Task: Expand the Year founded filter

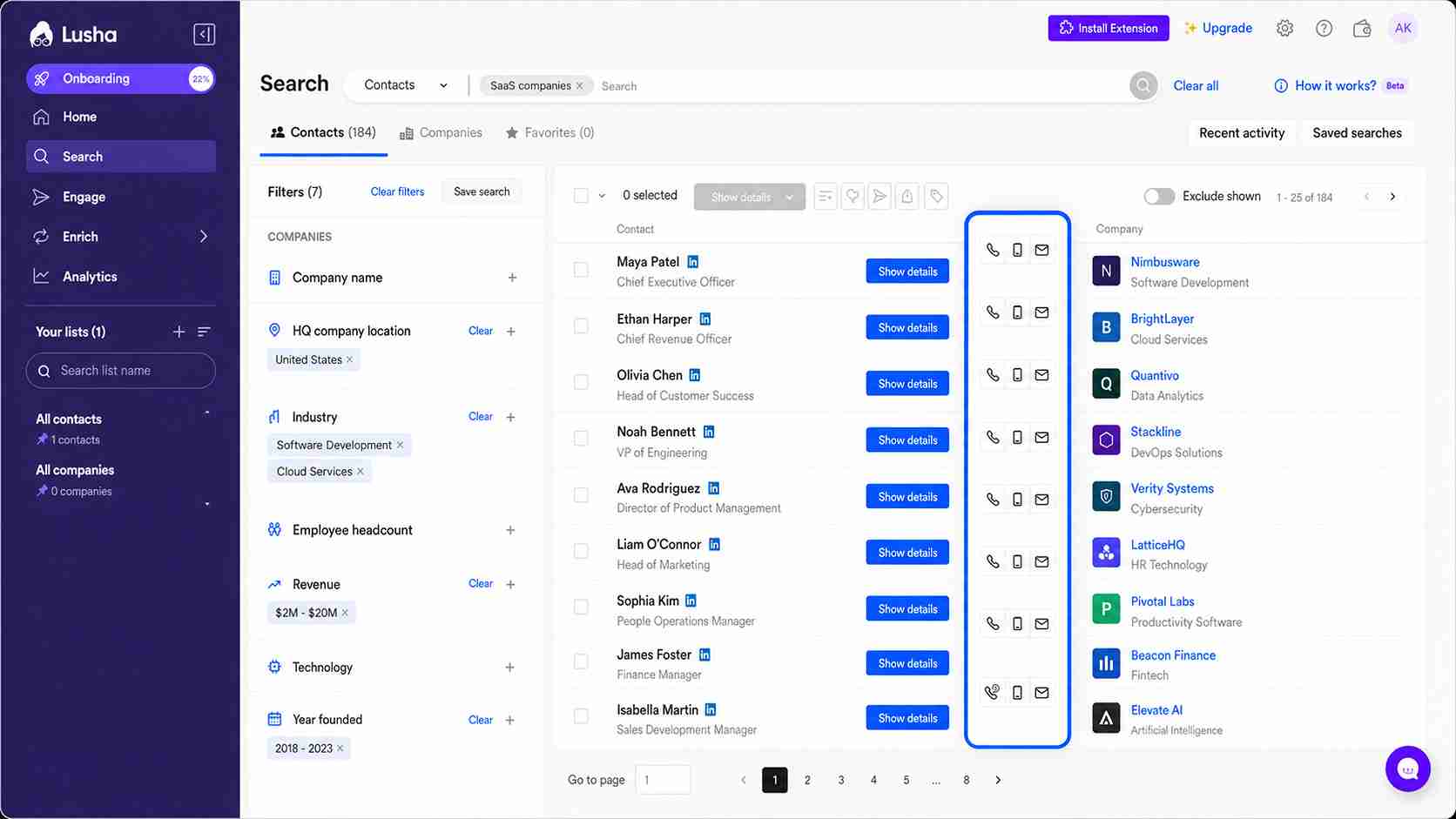Action: 510,721
